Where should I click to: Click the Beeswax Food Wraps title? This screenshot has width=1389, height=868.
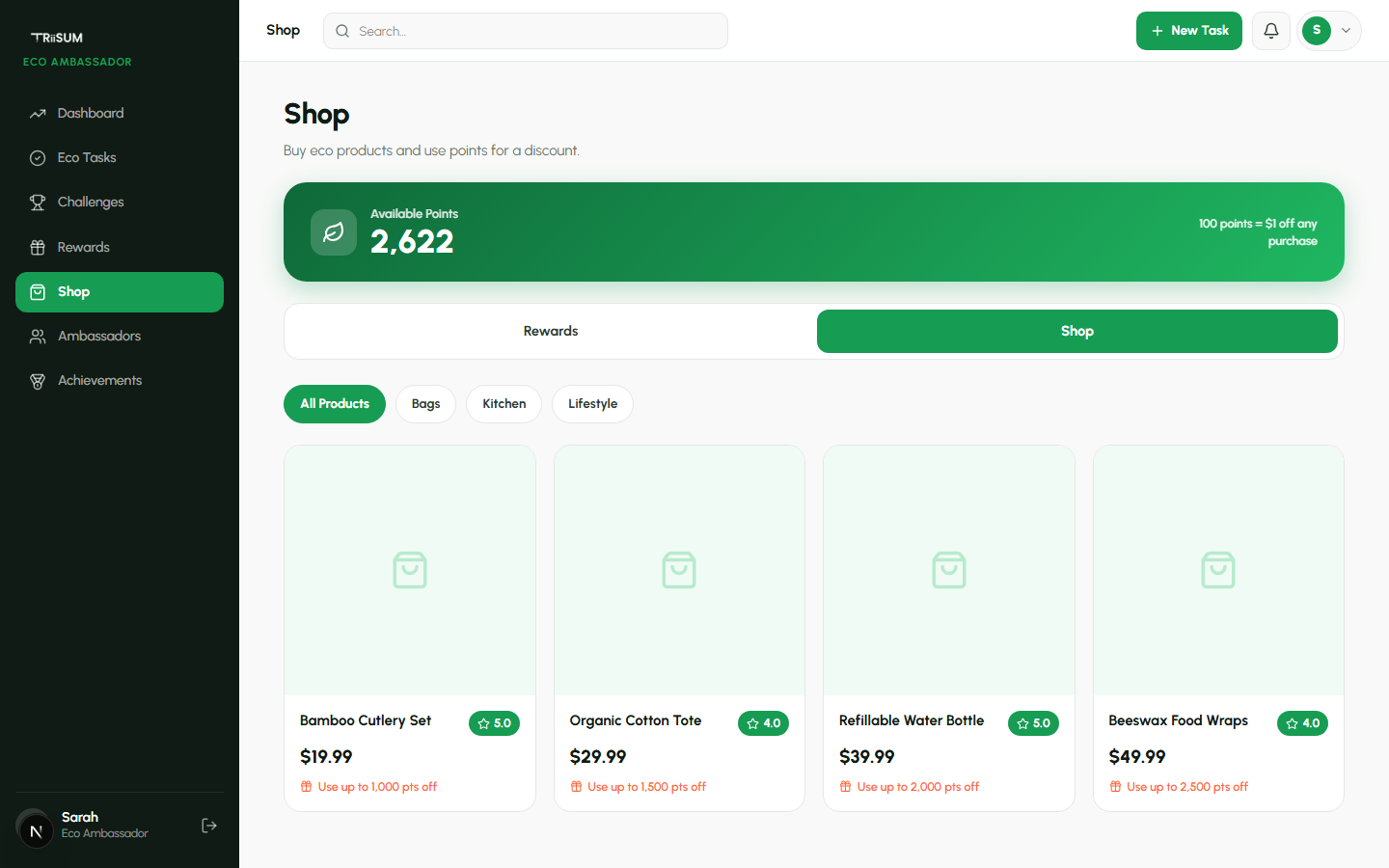(x=1178, y=720)
